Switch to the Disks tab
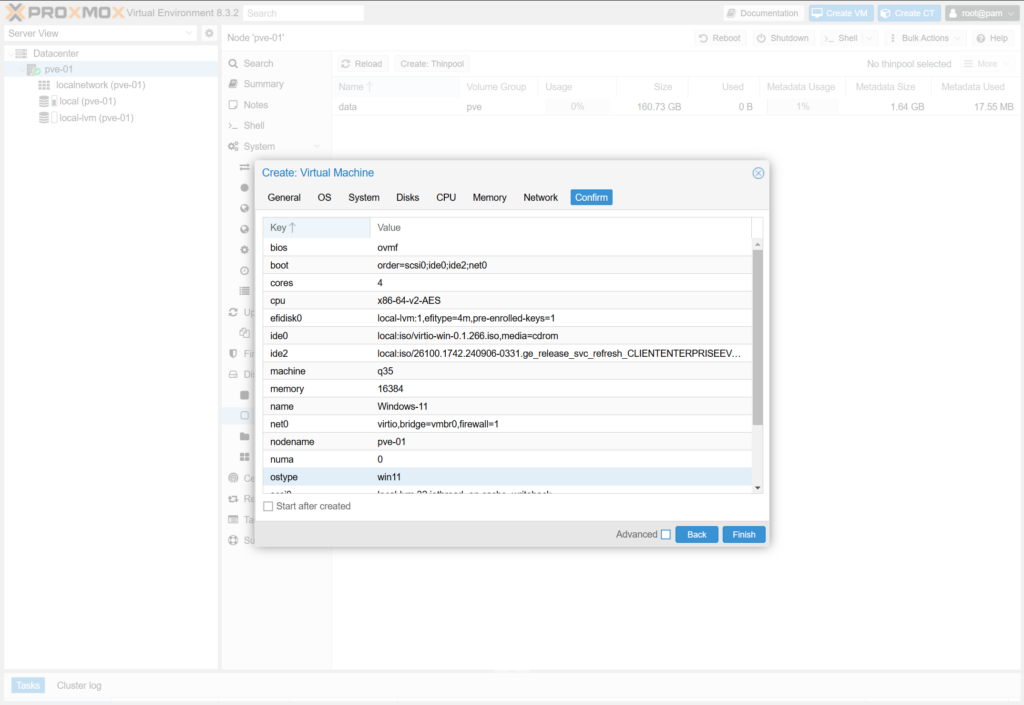This screenshot has height=705, width=1024. tap(407, 198)
